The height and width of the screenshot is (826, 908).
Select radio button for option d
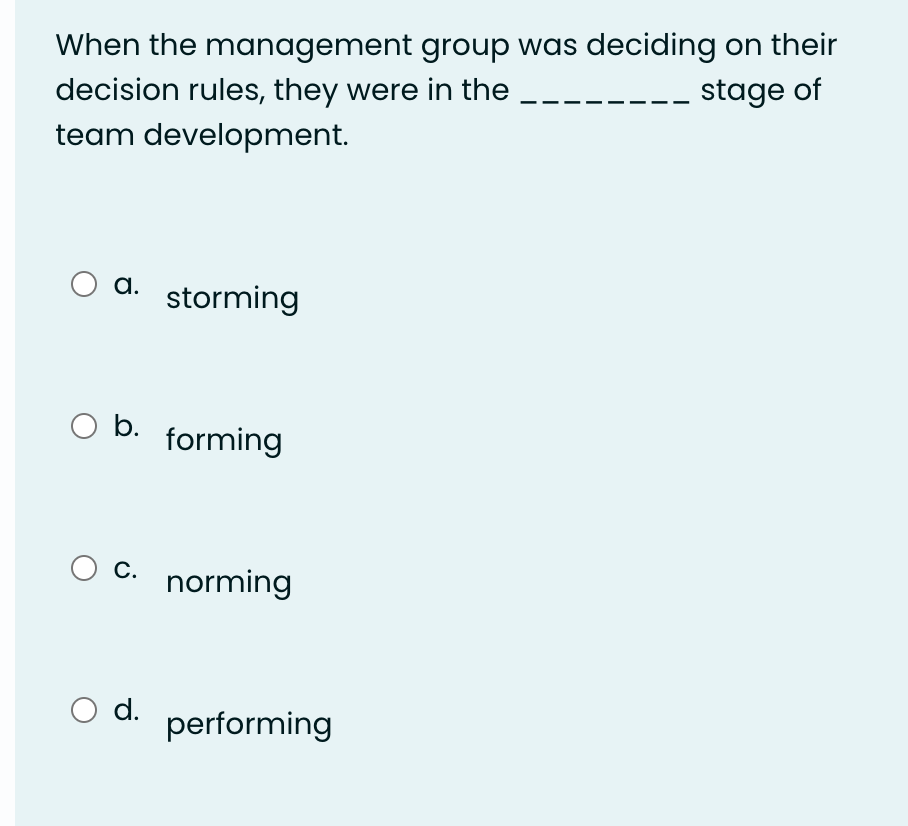[x=85, y=711]
